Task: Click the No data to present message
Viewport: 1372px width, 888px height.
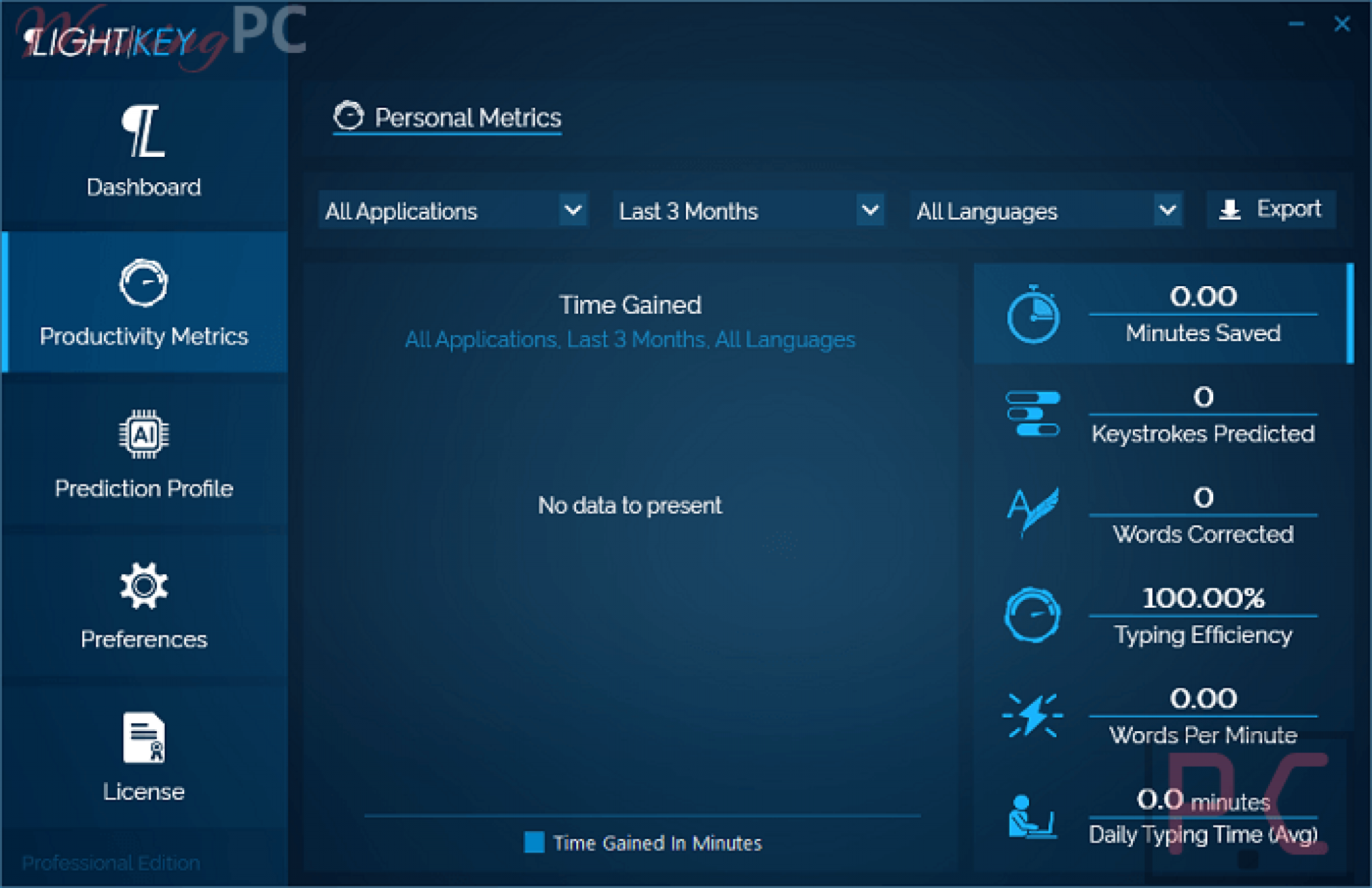Action: [630, 505]
